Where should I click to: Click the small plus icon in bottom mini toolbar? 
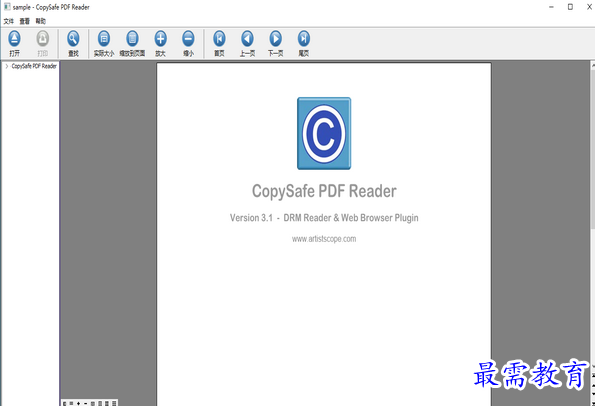79,403
